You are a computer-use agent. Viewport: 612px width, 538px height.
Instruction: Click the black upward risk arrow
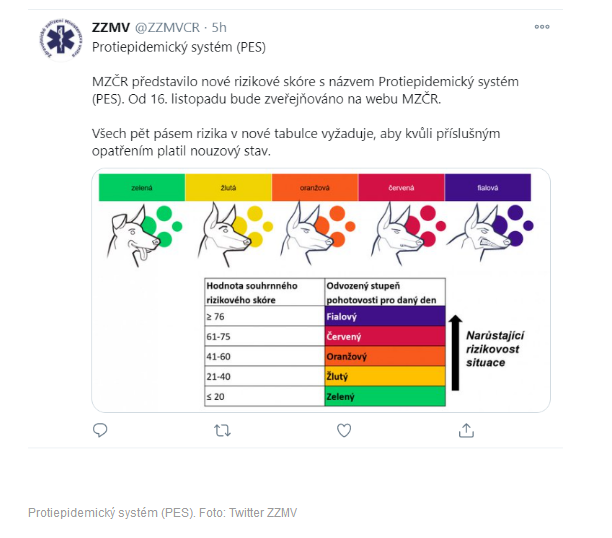tap(455, 353)
